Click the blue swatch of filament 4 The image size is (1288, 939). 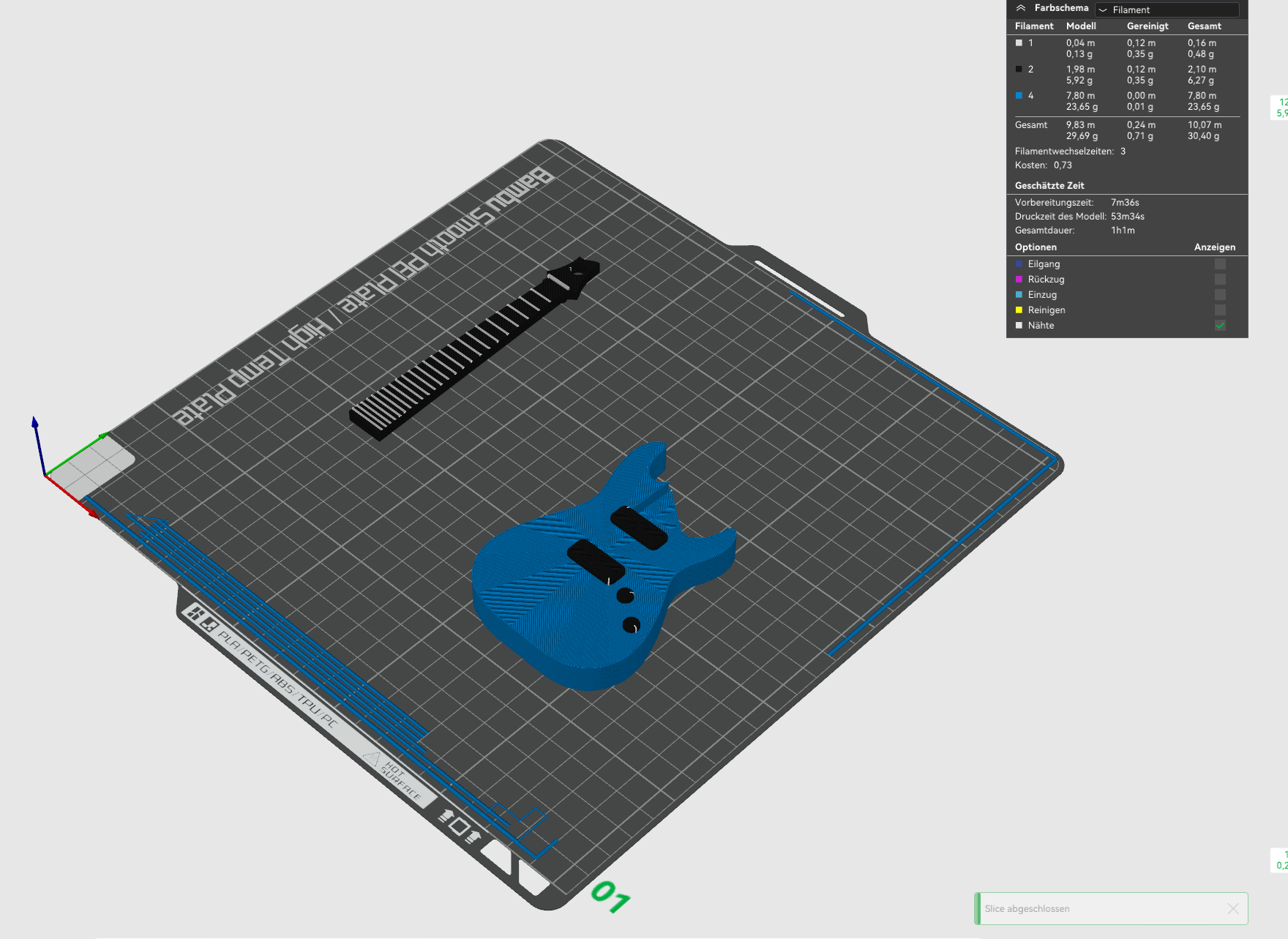(x=1019, y=96)
